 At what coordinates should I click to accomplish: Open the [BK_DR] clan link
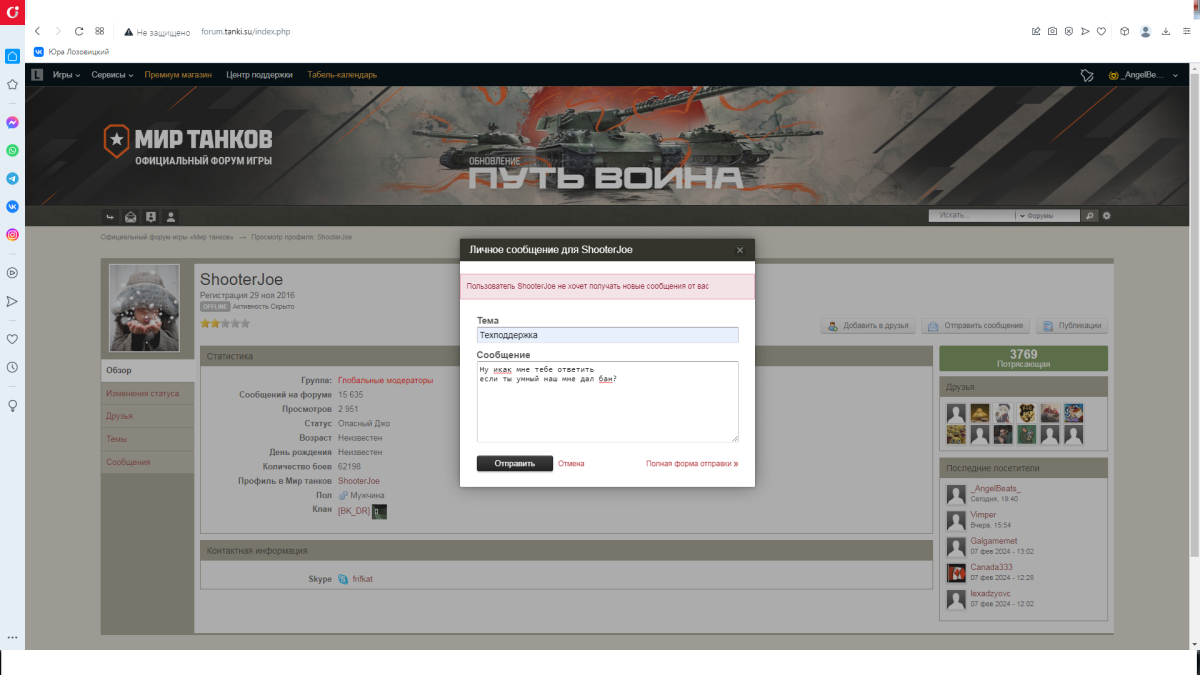[354, 511]
